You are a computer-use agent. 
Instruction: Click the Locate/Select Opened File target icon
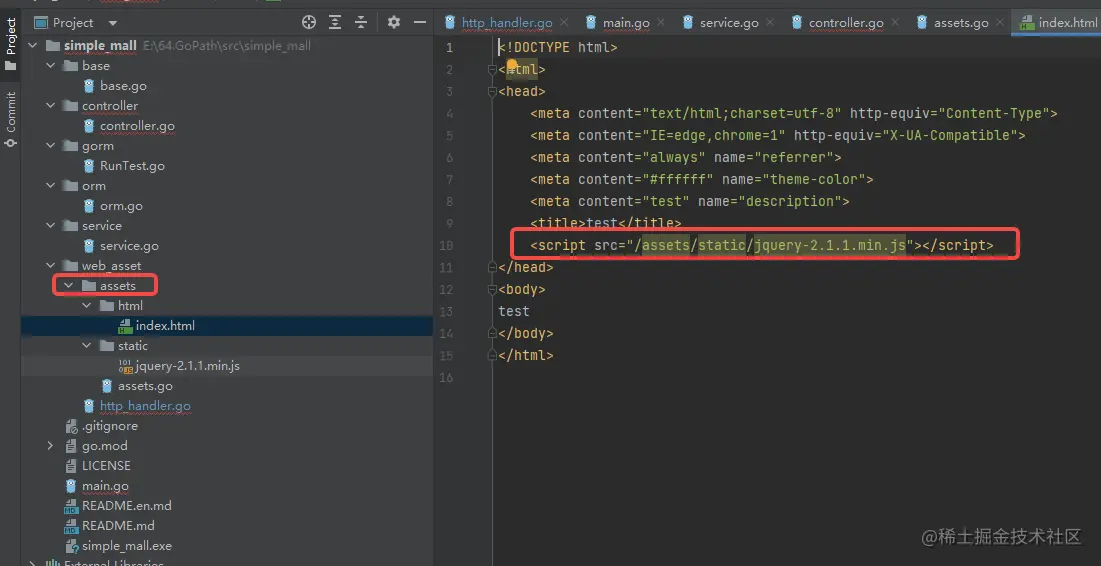click(308, 22)
